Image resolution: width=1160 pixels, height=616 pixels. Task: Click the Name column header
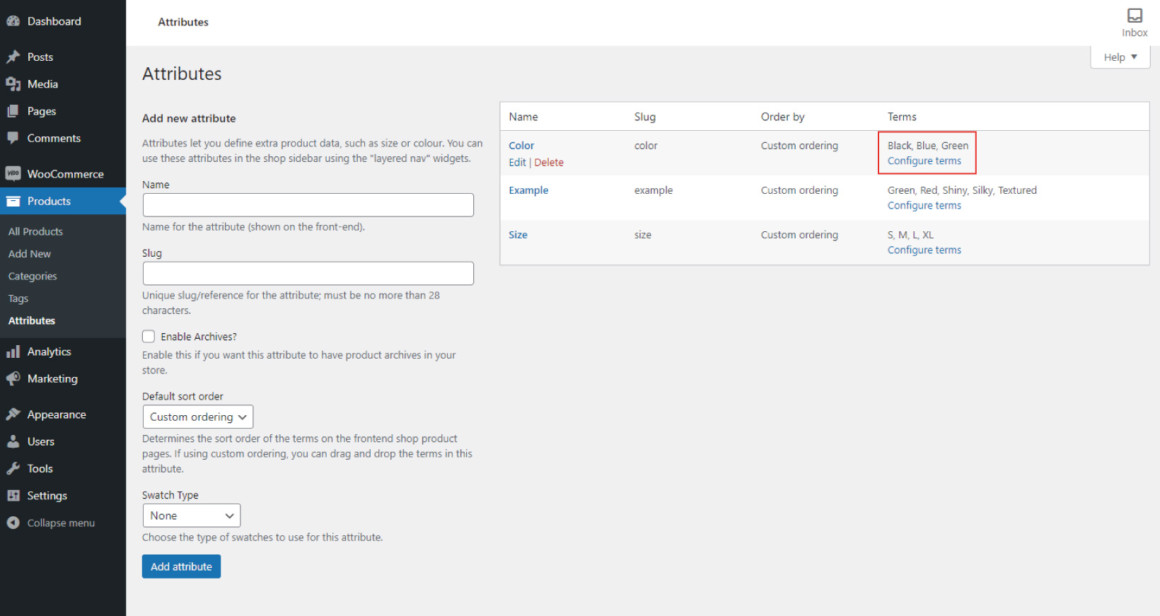point(523,117)
